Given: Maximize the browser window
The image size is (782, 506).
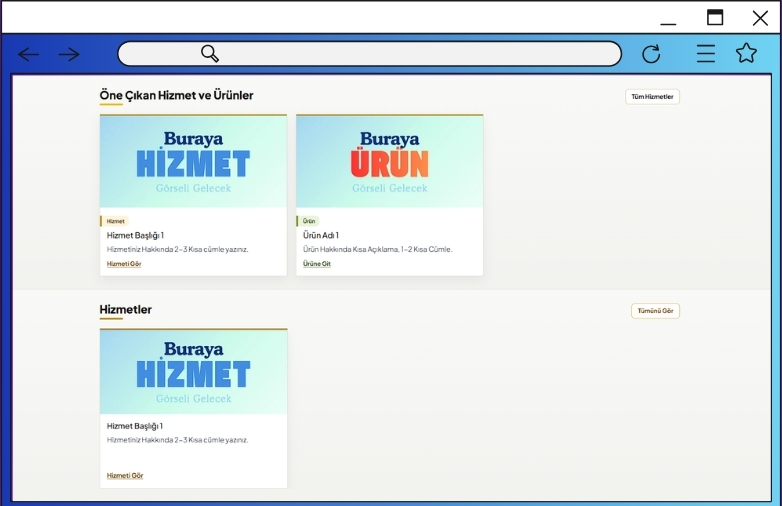Looking at the screenshot, I should coord(715,17).
